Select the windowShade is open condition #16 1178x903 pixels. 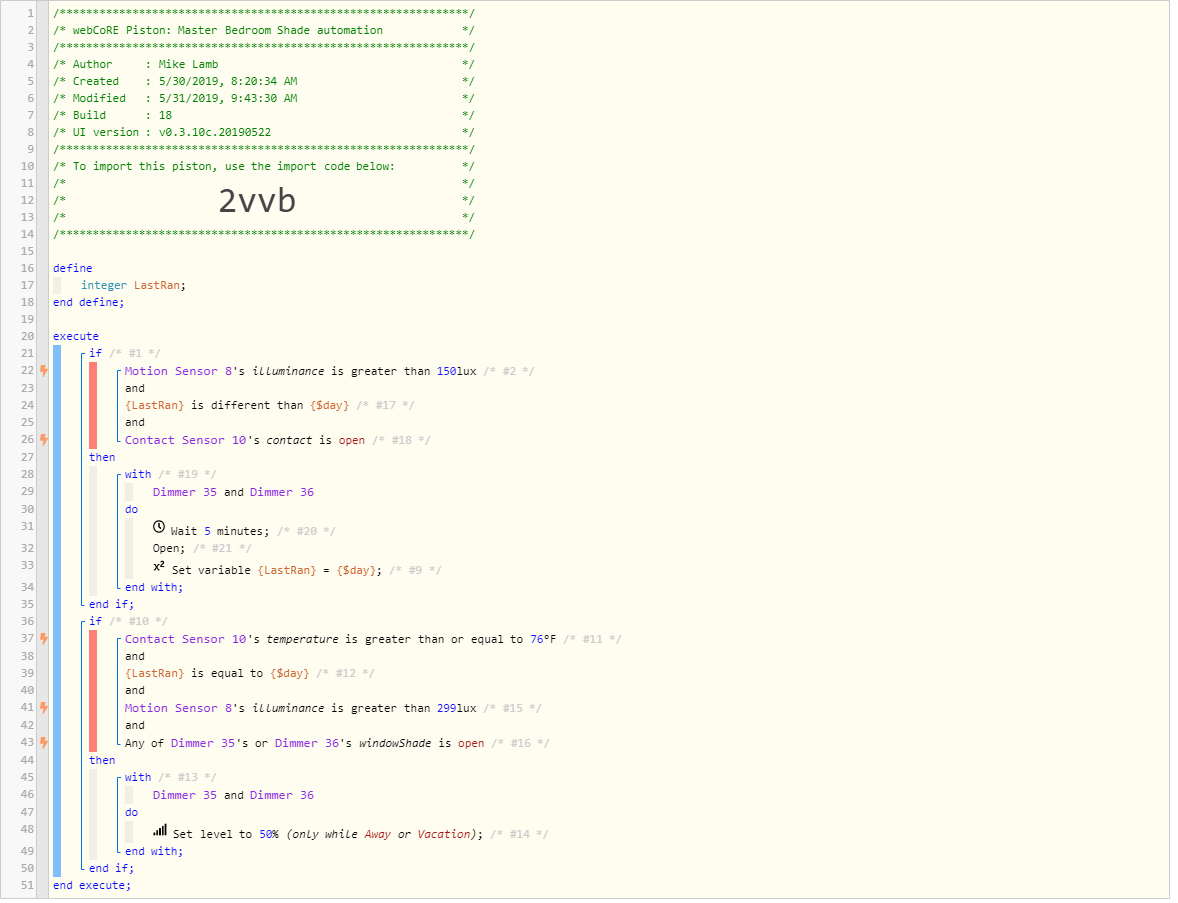pyautogui.click(x=304, y=744)
